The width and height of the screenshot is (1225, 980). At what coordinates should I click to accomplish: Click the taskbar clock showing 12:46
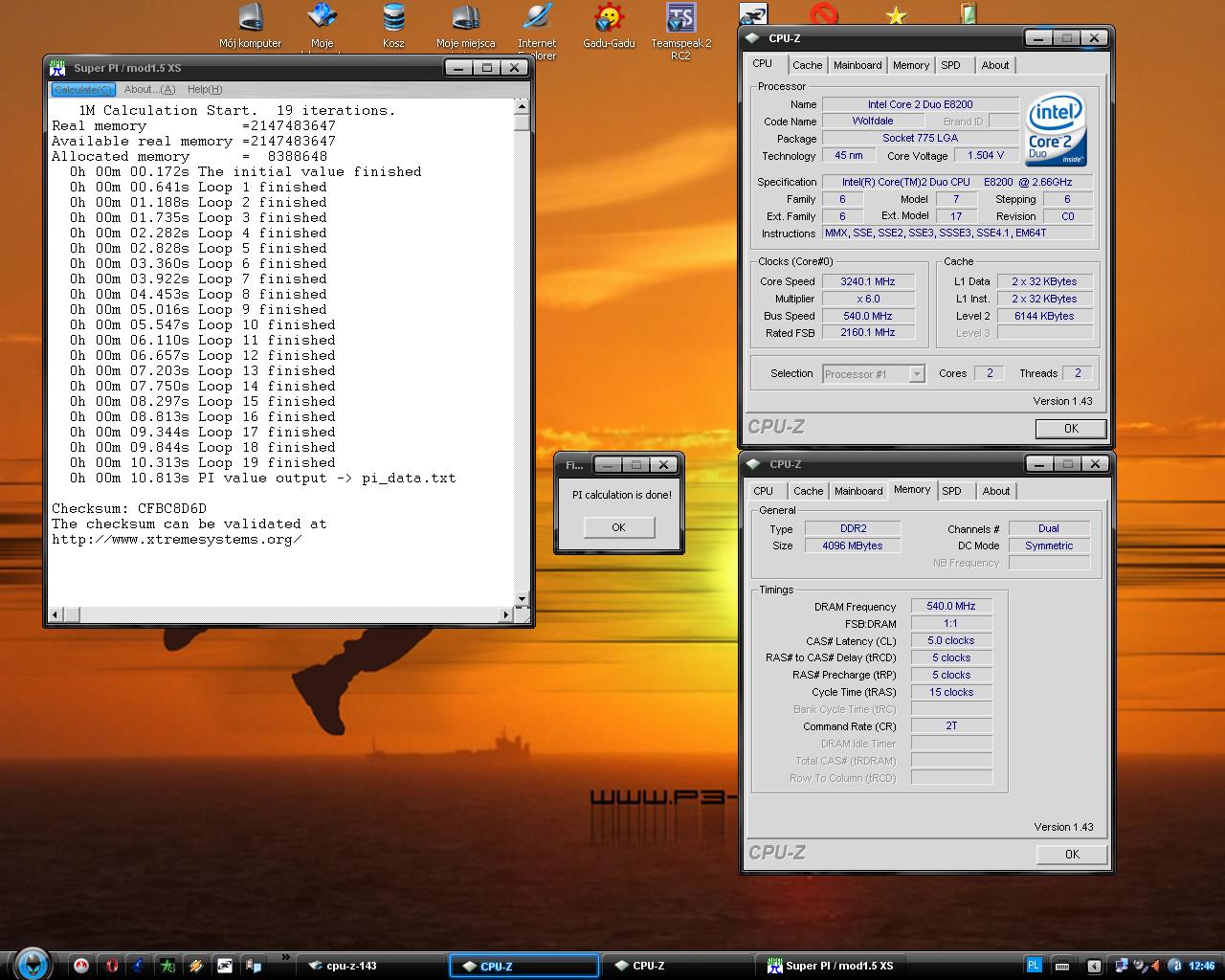point(1201,966)
